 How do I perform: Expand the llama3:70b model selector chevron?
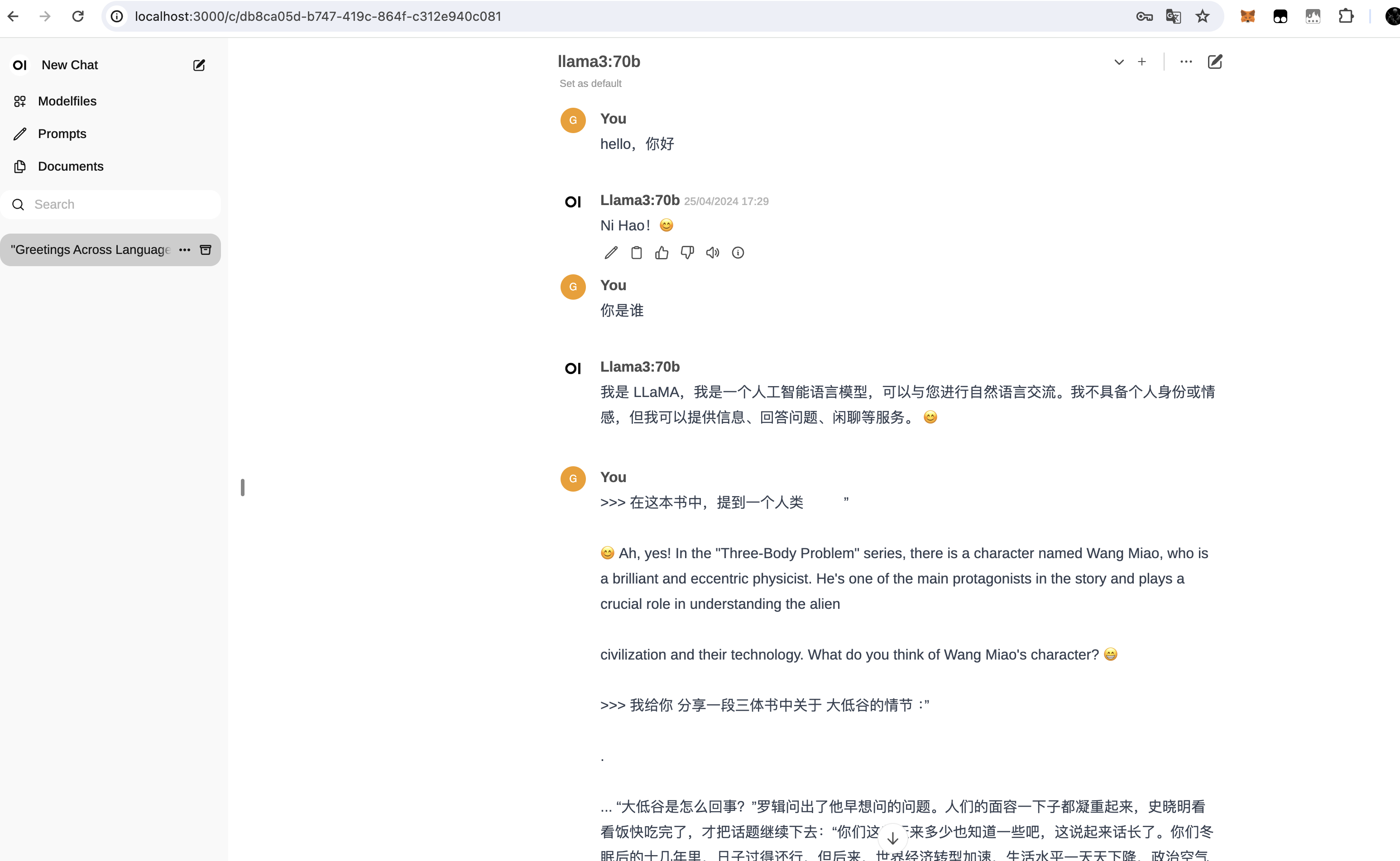(1119, 62)
